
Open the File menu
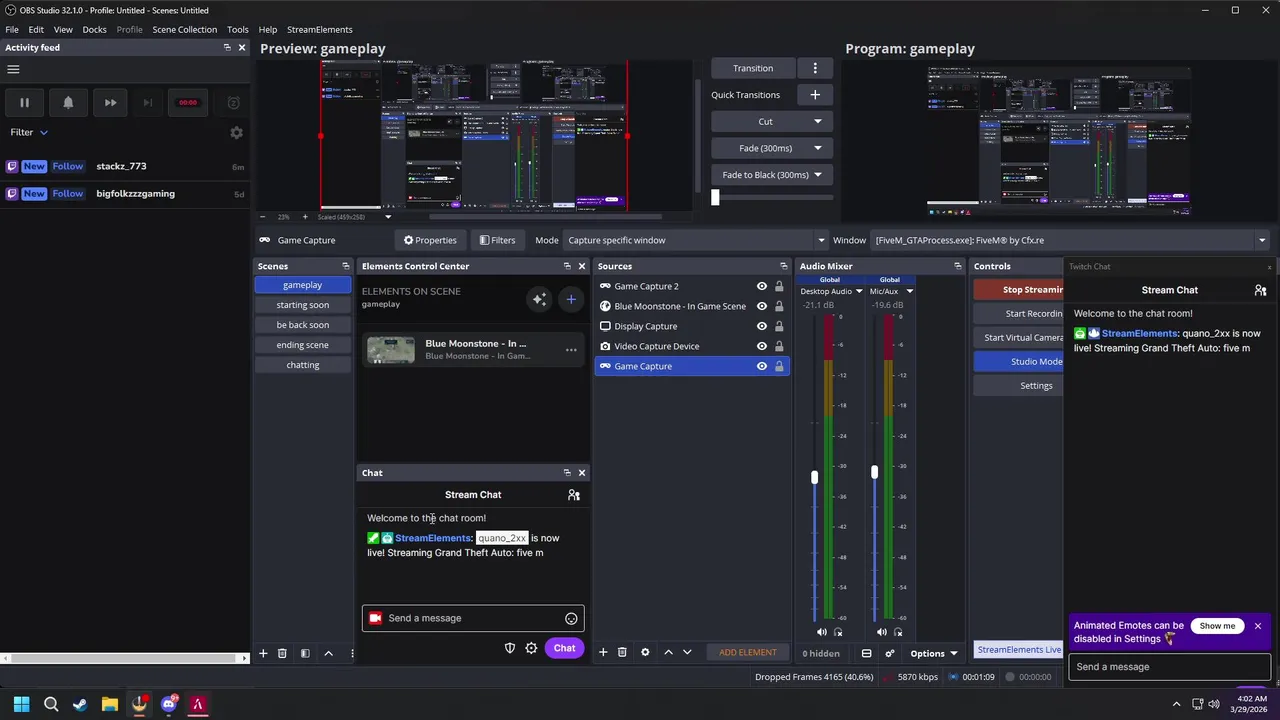12,29
